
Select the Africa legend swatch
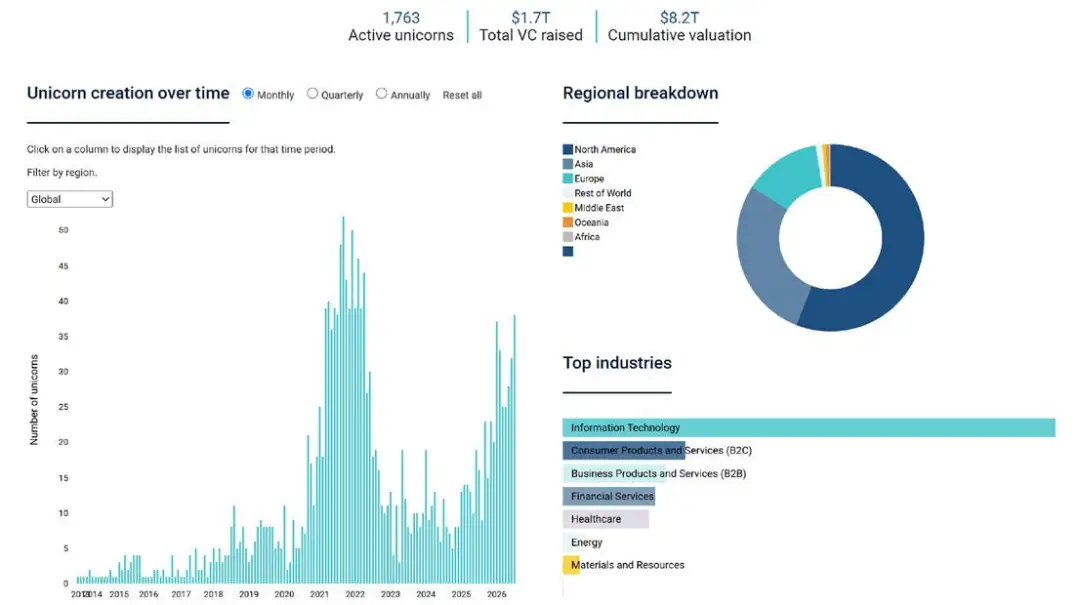568,236
